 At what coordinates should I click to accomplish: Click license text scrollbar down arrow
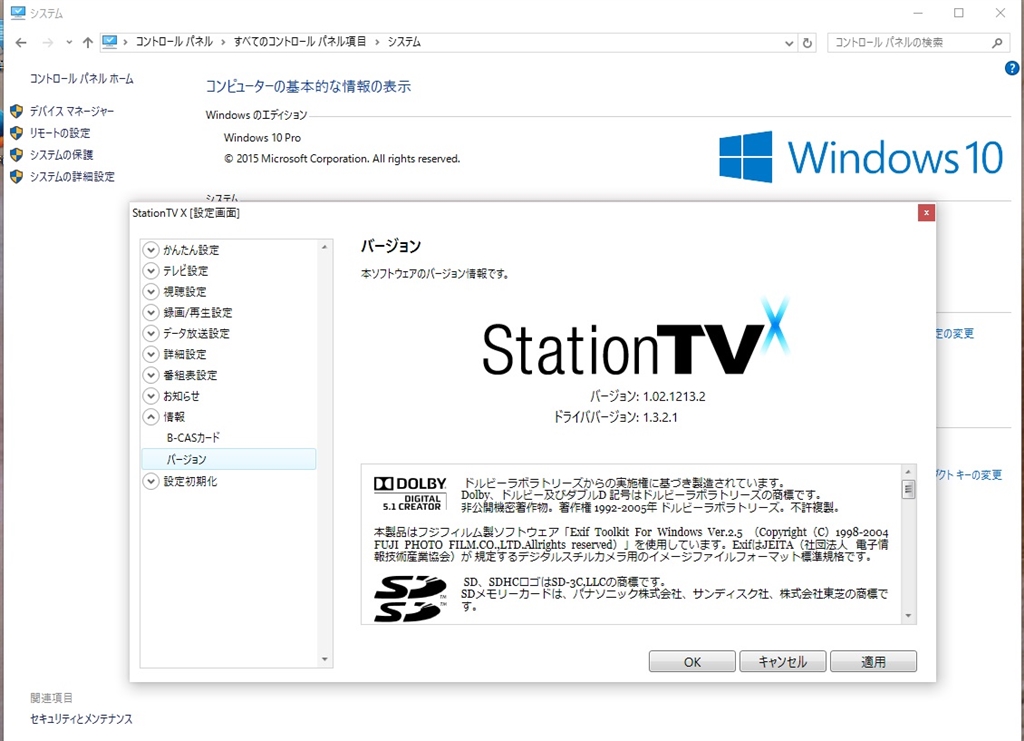[x=908, y=616]
